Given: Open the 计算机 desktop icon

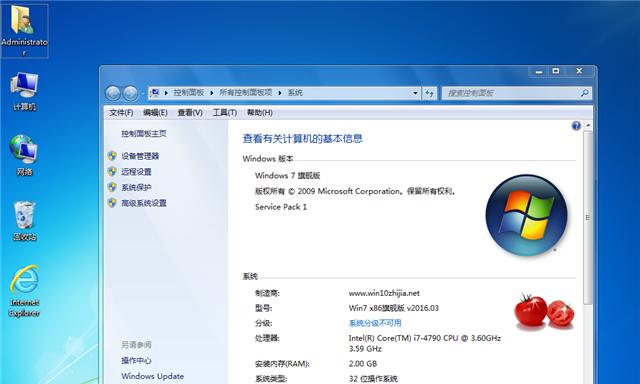Looking at the screenshot, I should click(24, 91).
